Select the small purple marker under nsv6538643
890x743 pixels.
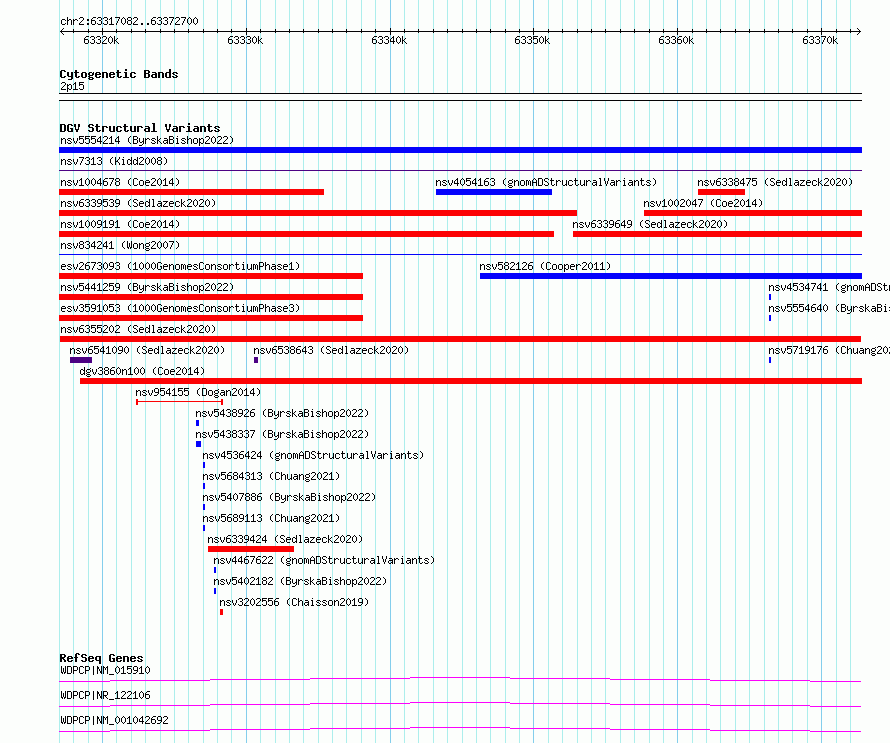tap(256, 360)
